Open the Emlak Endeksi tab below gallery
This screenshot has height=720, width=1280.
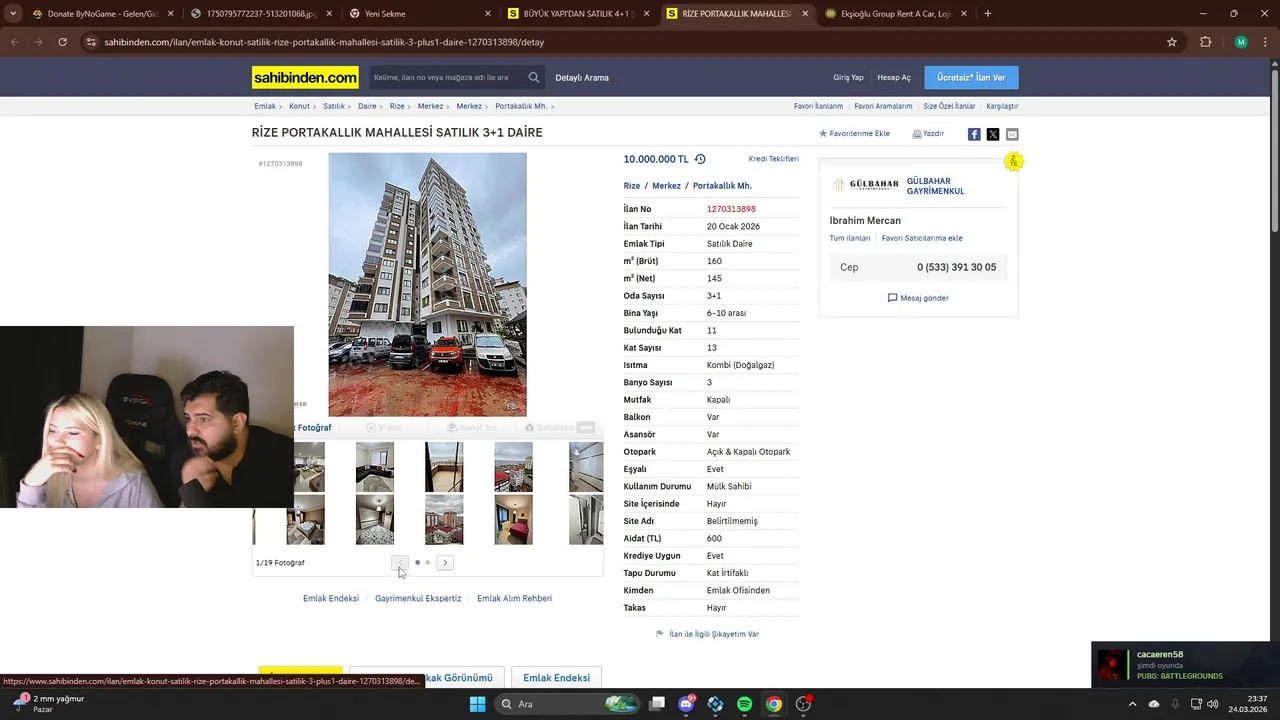click(556, 678)
